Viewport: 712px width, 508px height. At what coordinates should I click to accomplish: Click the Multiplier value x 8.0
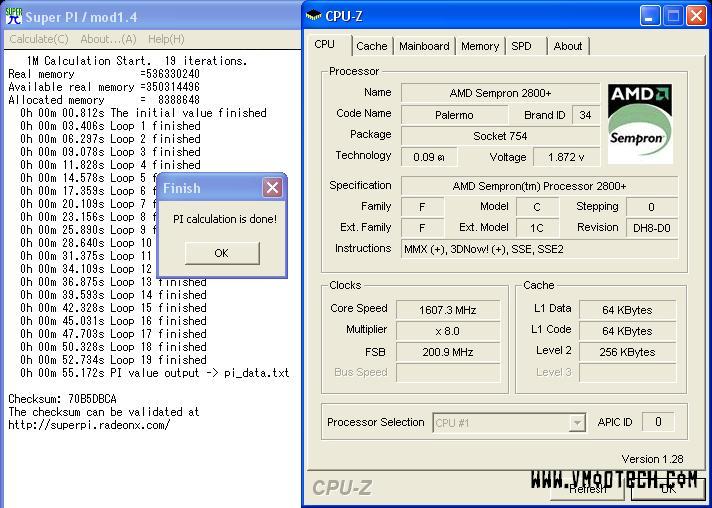coord(448,331)
